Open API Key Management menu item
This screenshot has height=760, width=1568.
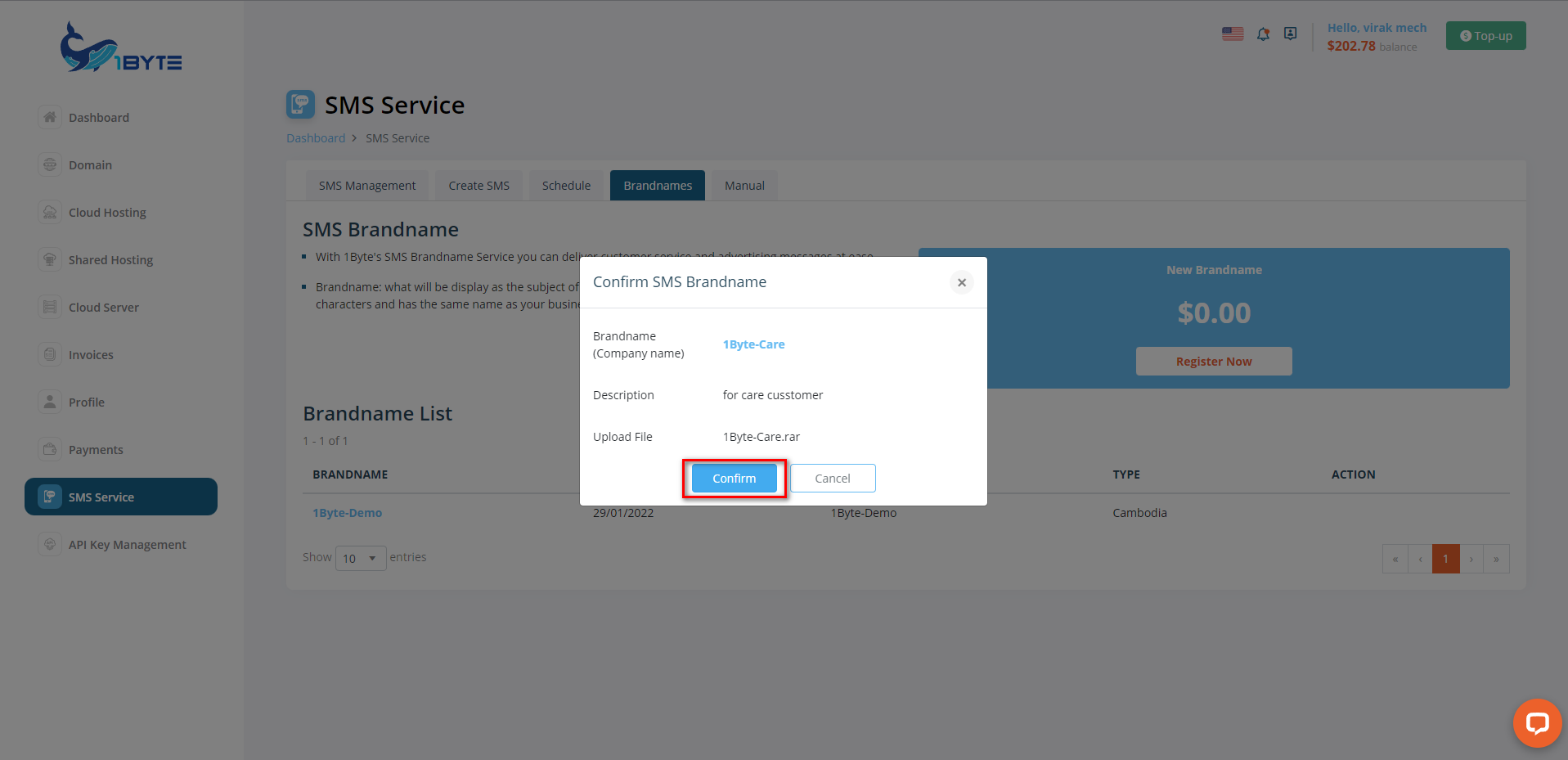pos(127,545)
